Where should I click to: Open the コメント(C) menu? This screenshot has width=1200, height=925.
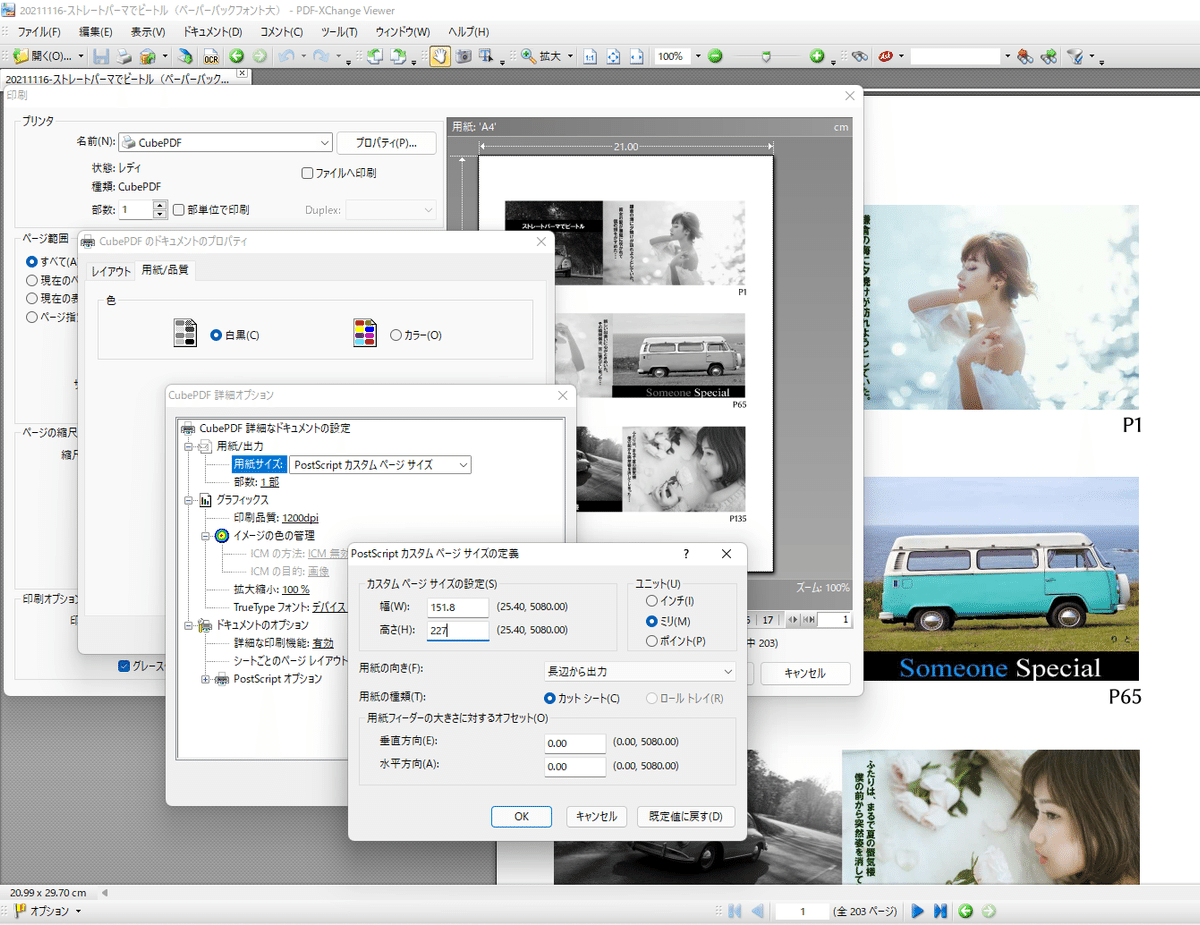pyautogui.click(x=281, y=32)
